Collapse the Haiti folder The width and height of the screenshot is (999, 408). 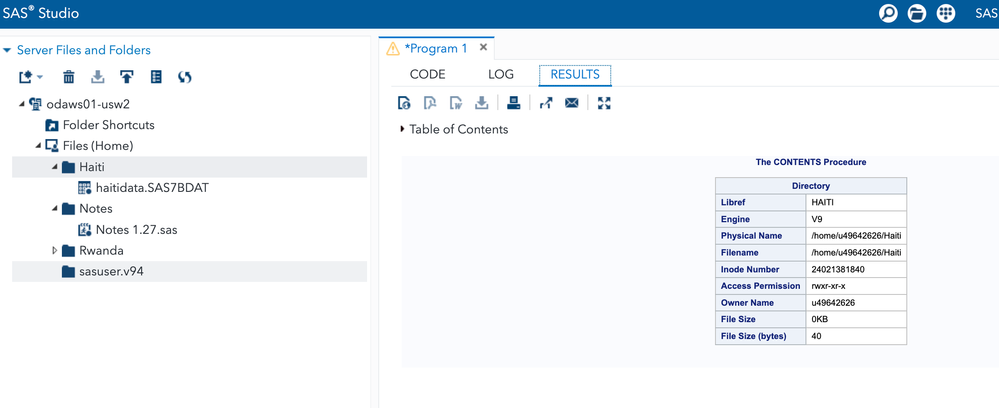click(x=55, y=167)
